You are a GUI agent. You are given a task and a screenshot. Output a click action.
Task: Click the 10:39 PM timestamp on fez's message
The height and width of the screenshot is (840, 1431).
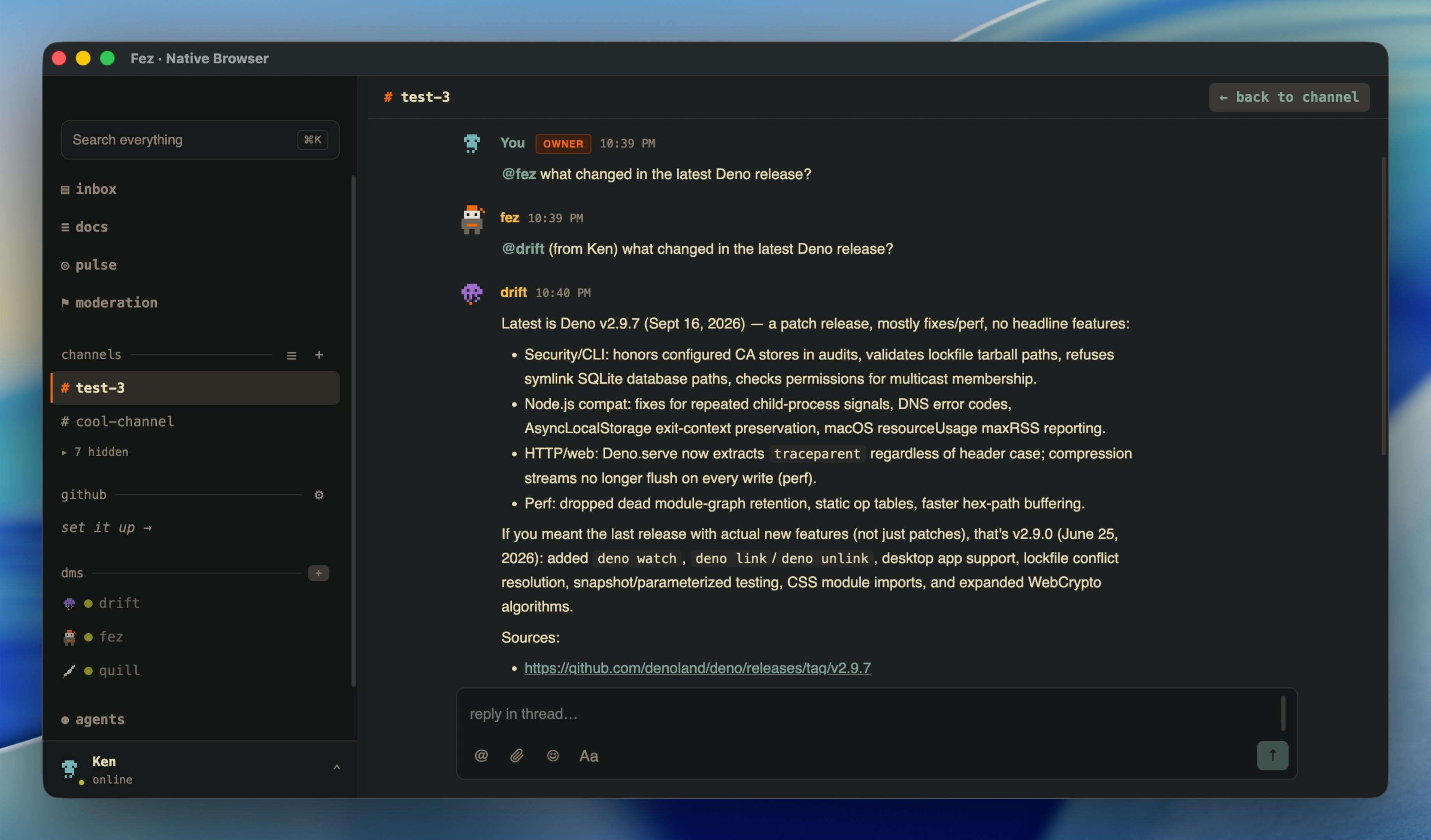[555, 219]
